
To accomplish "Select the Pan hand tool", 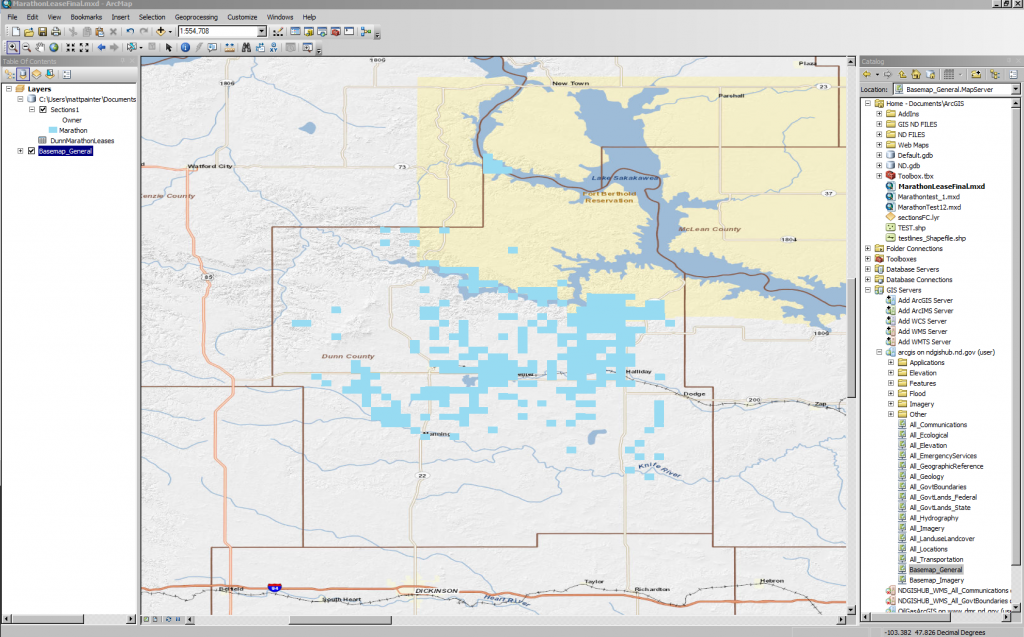I will (x=40, y=47).
